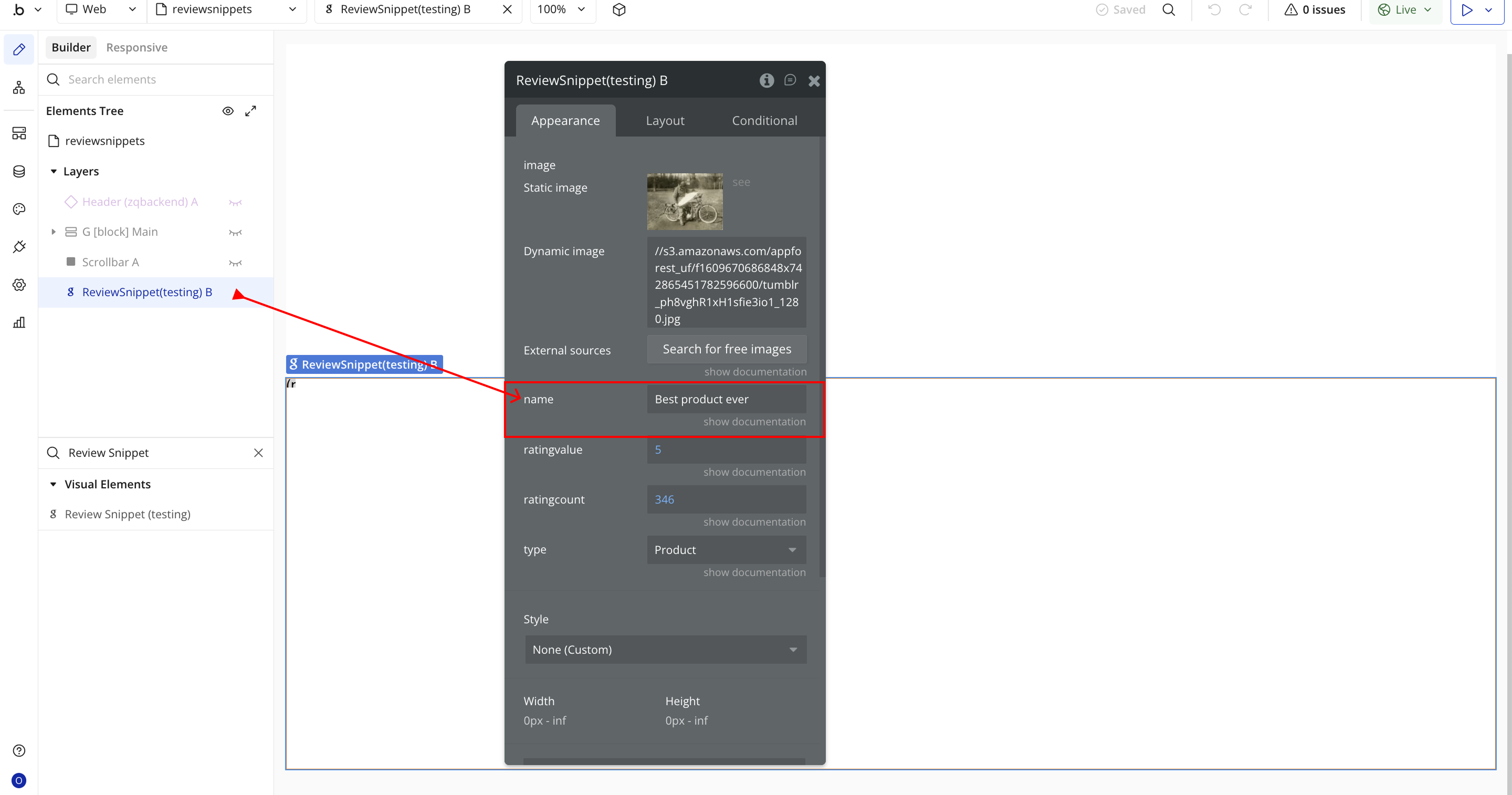Screen dimensions: 1512x795
Task: Open the search magnifier in top bar
Action: (1168, 9)
